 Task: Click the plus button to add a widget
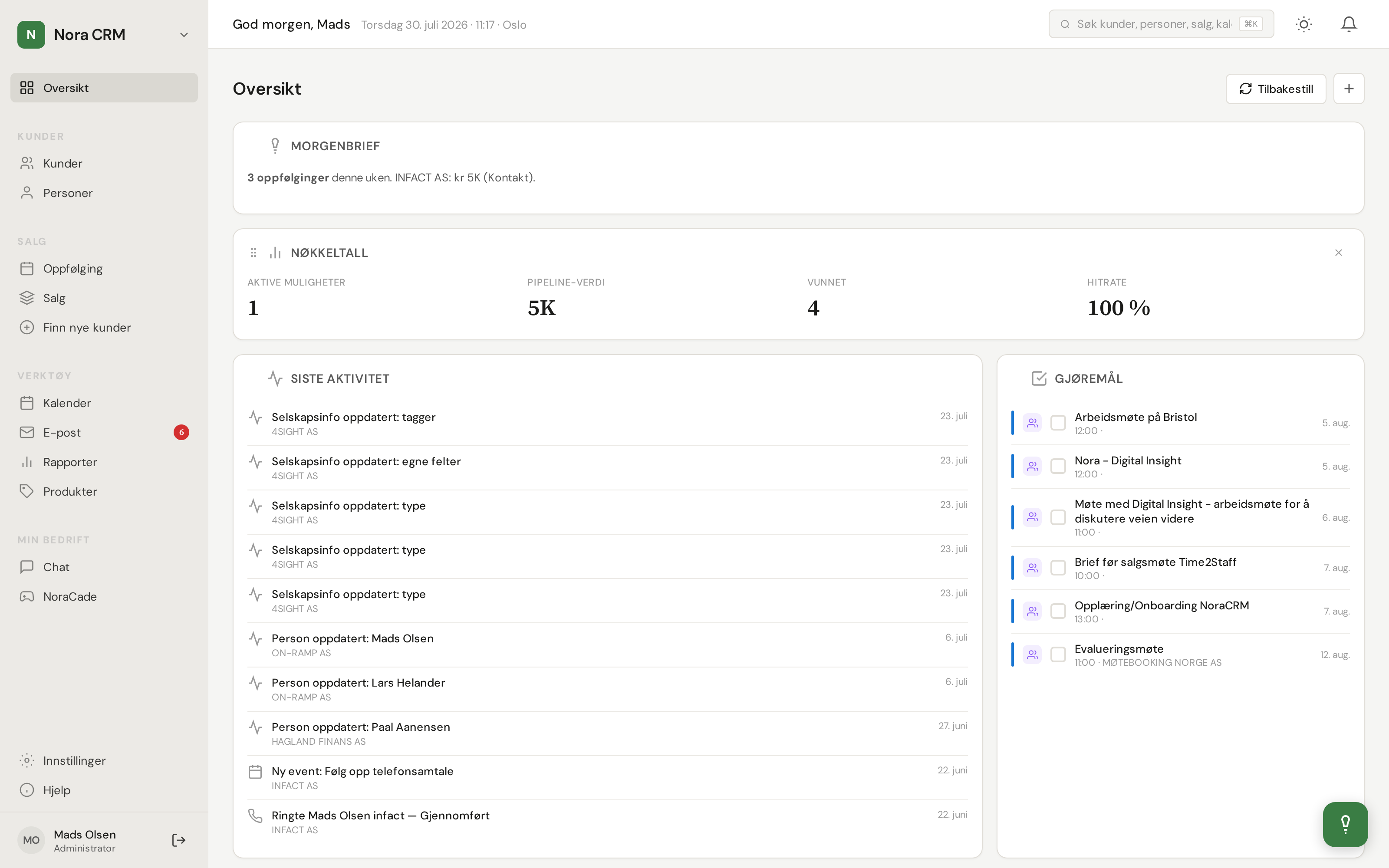coord(1349,89)
